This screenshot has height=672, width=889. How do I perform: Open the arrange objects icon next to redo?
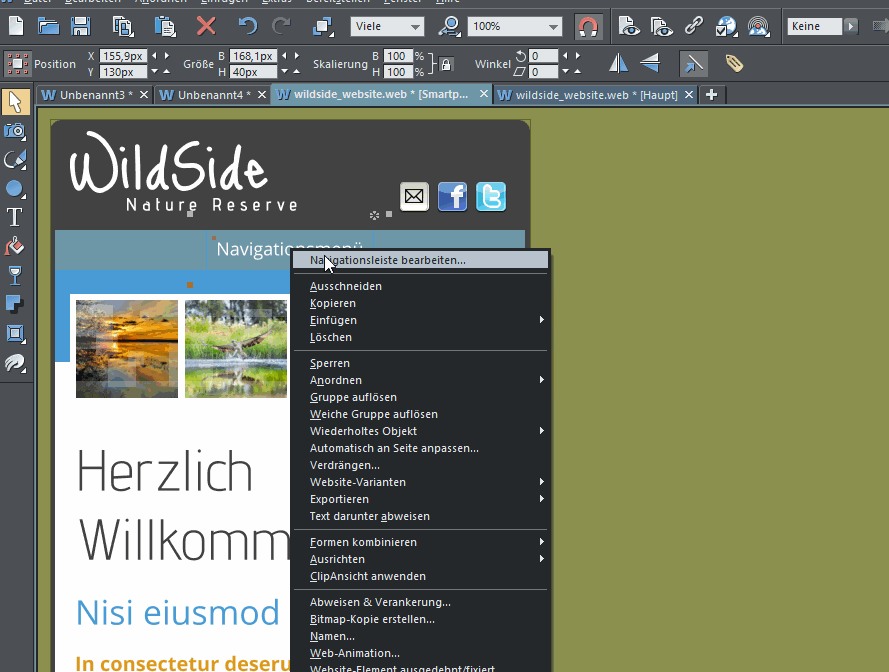point(323,26)
